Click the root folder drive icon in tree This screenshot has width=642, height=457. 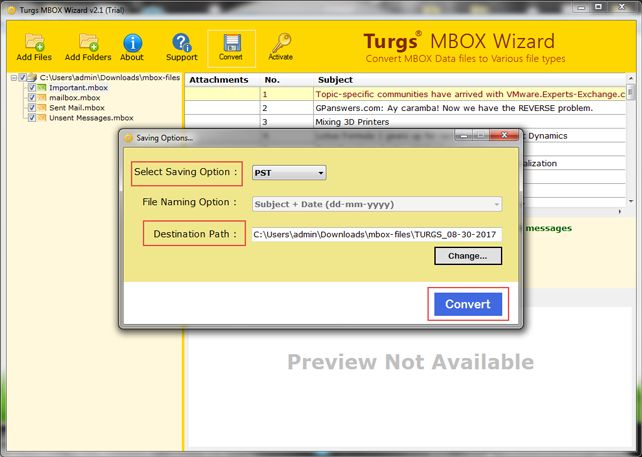pyautogui.click(x=32, y=77)
